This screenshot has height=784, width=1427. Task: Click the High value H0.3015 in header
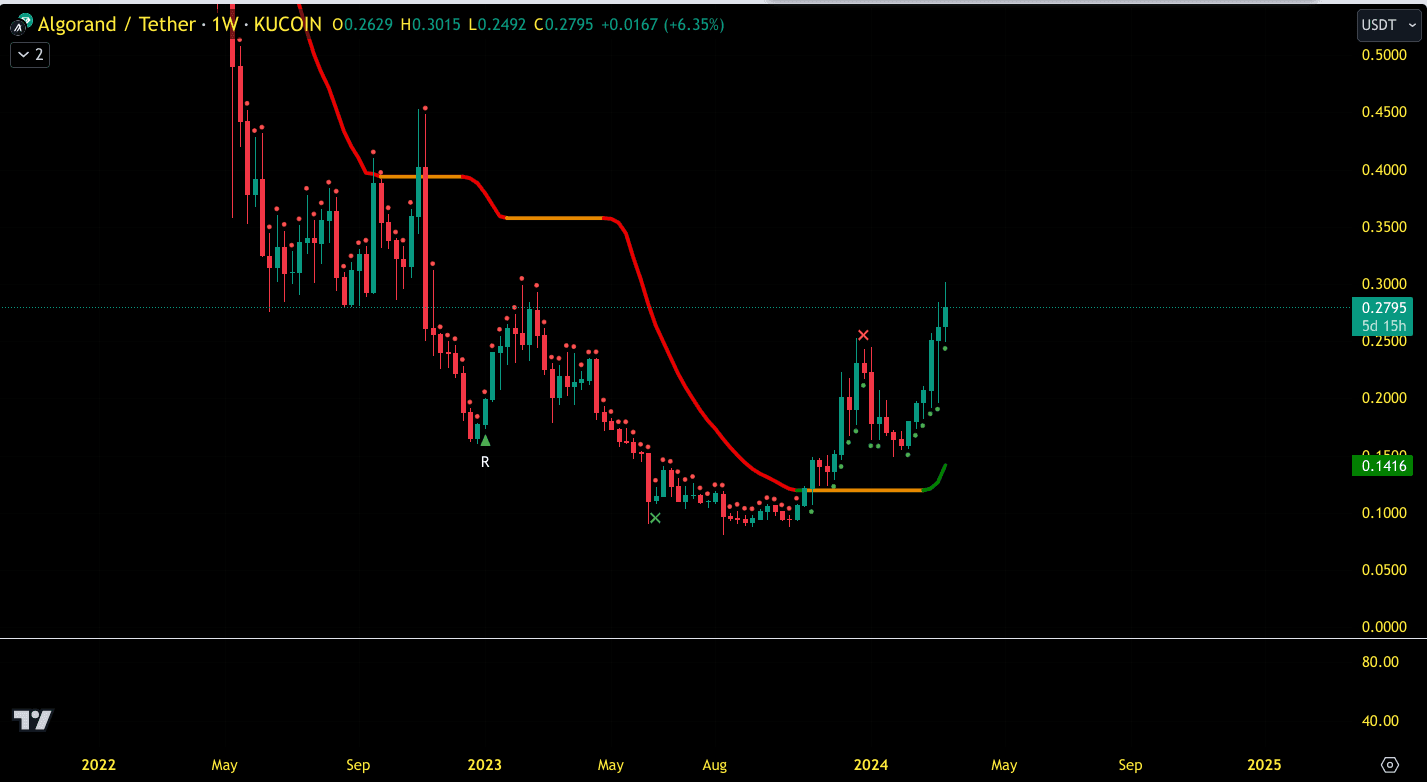pos(431,24)
